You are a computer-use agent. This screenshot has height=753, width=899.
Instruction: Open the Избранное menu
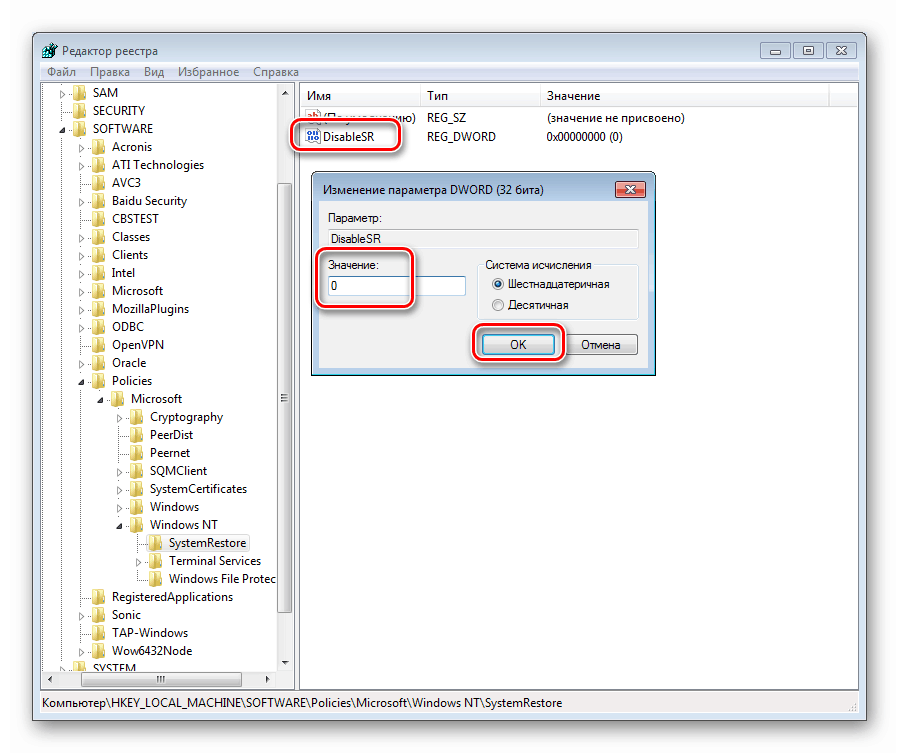(208, 72)
